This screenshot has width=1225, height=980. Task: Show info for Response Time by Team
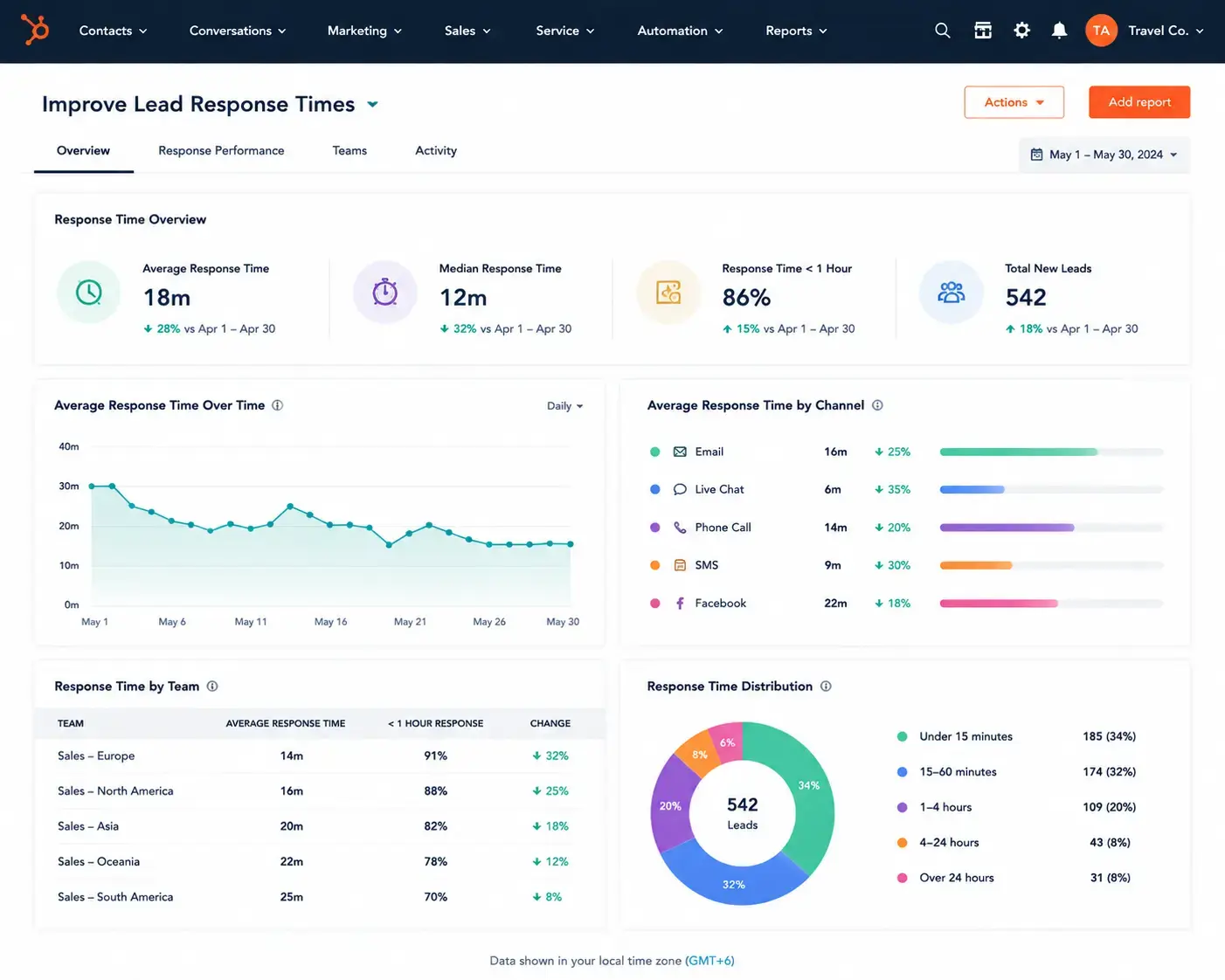(212, 687)
